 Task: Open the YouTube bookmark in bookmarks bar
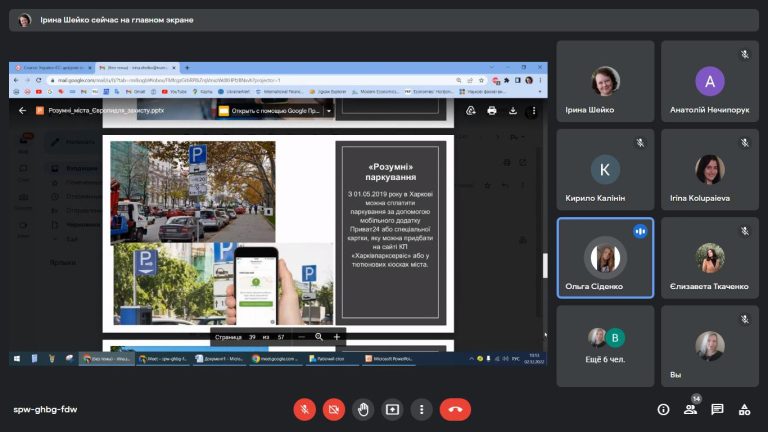point(174,92)
